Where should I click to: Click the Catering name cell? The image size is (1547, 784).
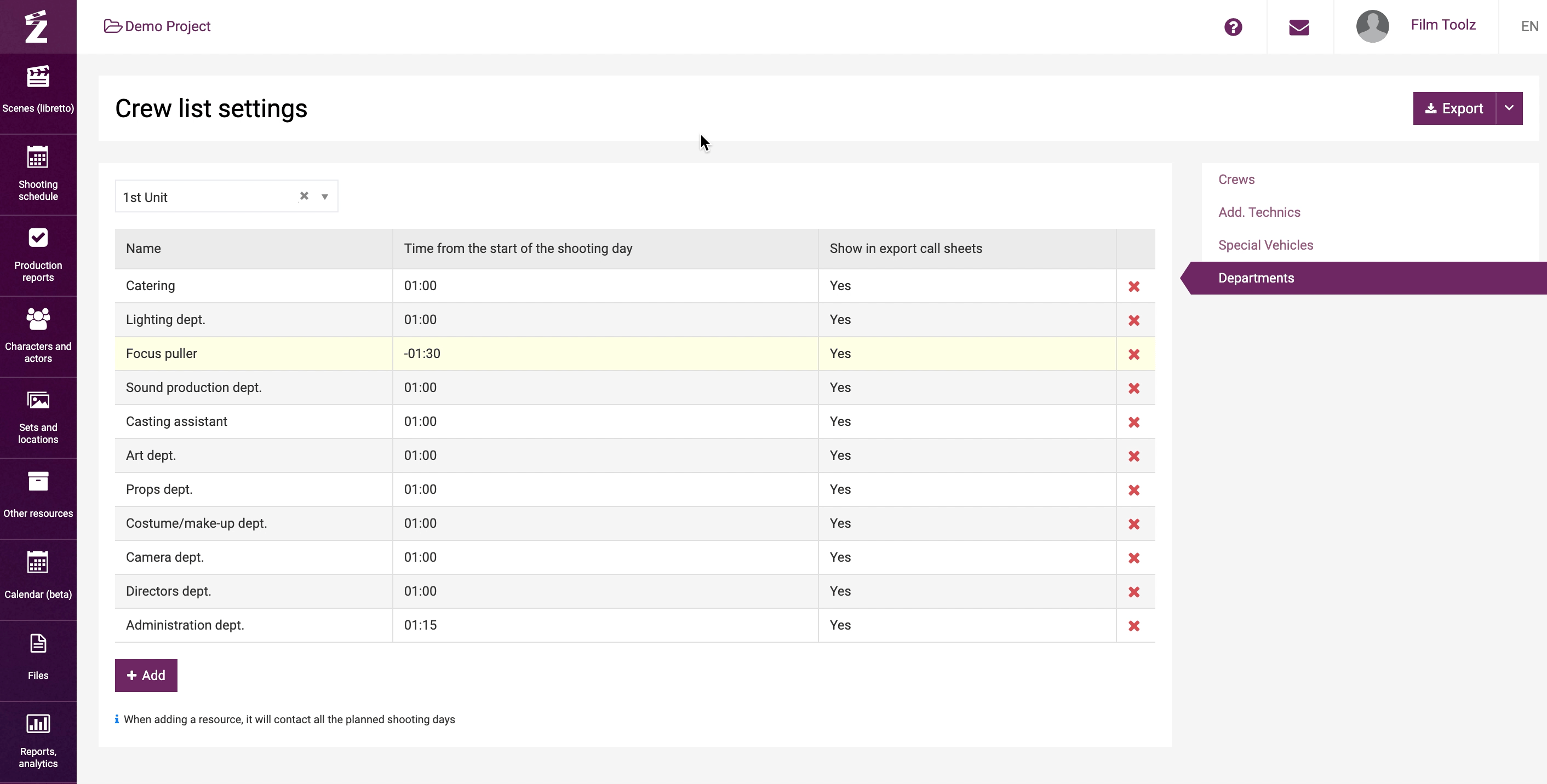tap(254, 286)
